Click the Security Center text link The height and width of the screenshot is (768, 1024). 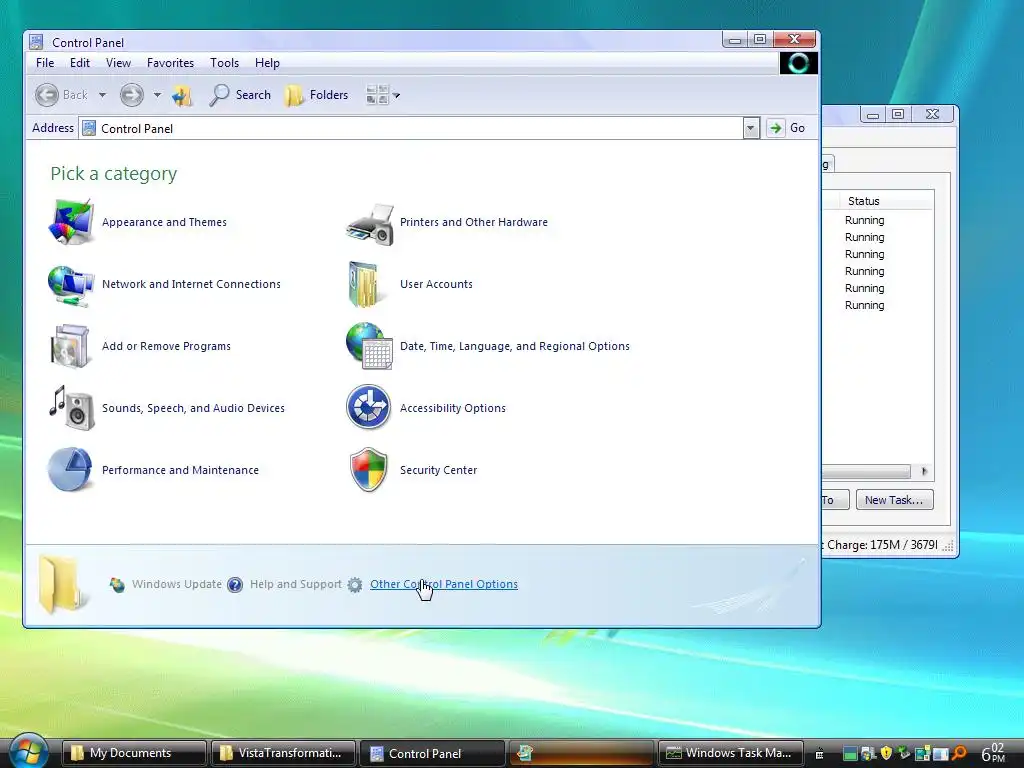(x=439, y=470)
